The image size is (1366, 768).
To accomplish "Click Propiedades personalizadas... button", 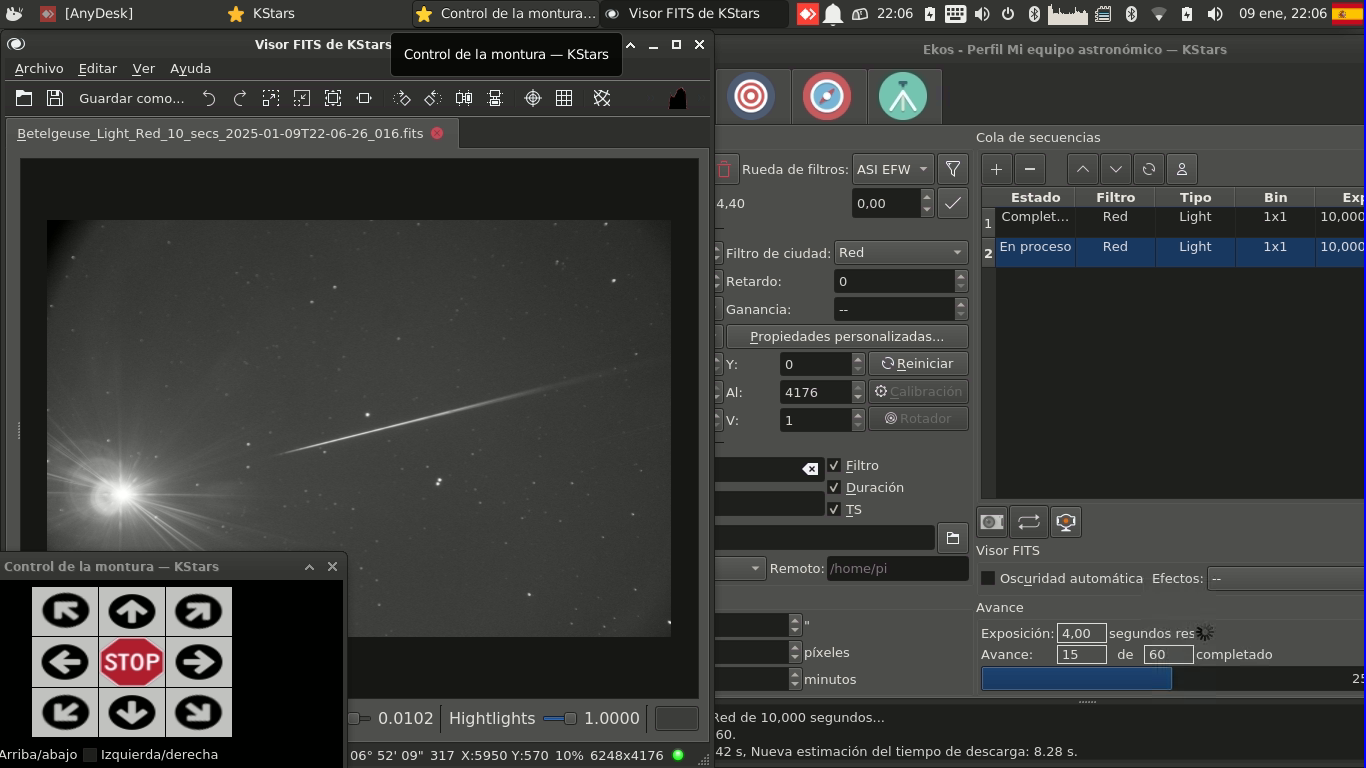I will [847, 337].
